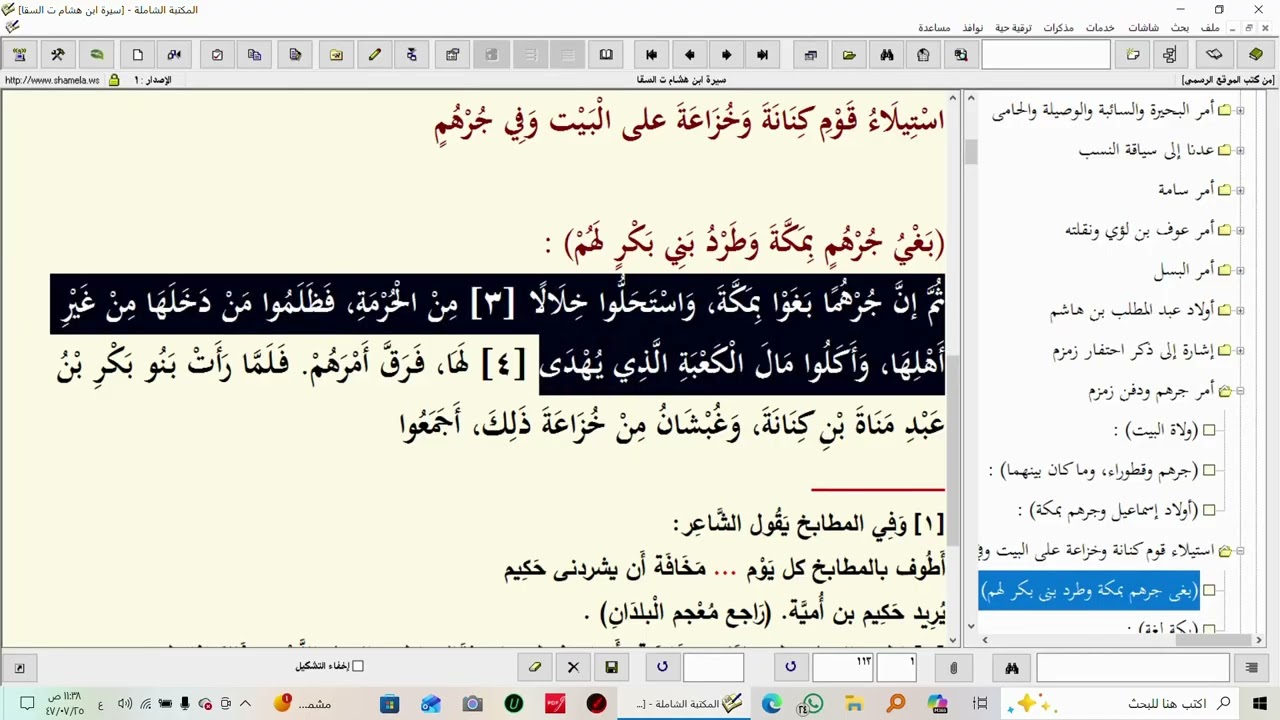
Task: Open WhatsApp from the taskbar
Action: [x=812, y=704]
